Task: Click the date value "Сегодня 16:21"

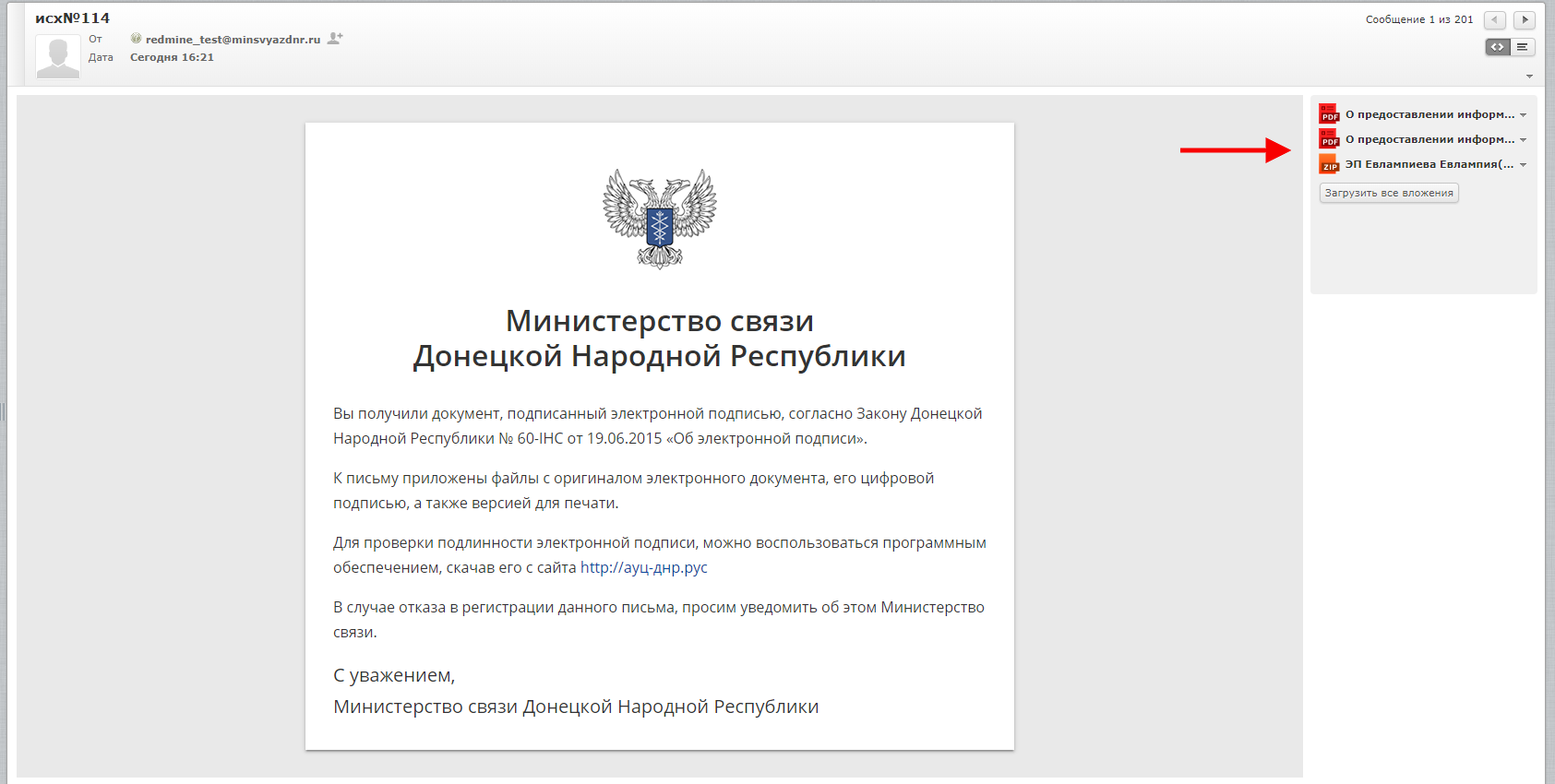Action: pyautogui.click(x=172, y=57)
